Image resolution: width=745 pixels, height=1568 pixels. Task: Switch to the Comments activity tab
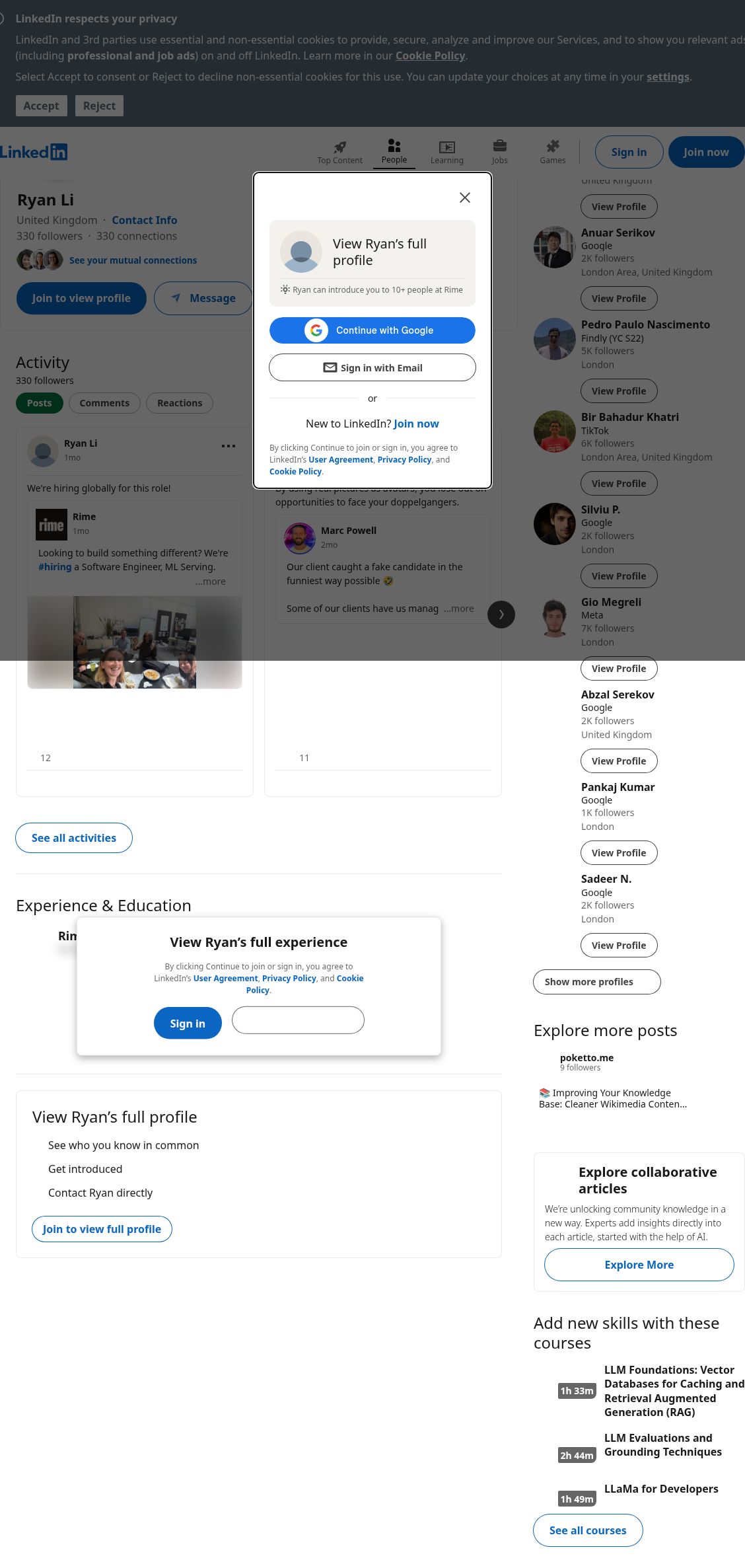pyautogui.click(x=104, y=403)
